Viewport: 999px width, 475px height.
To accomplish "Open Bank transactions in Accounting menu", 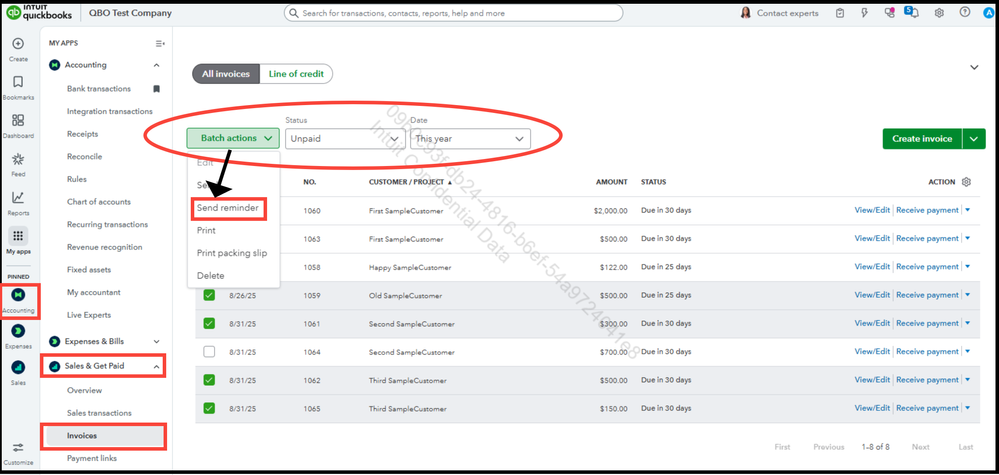I will pyautogui.click(x=99, y=89).
